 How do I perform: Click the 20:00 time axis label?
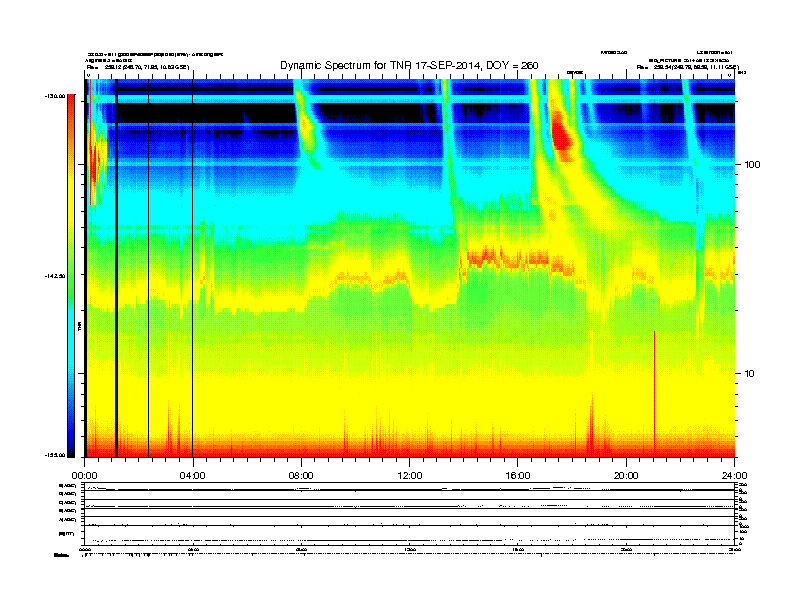pyautogui.click(x=626, y=476)
